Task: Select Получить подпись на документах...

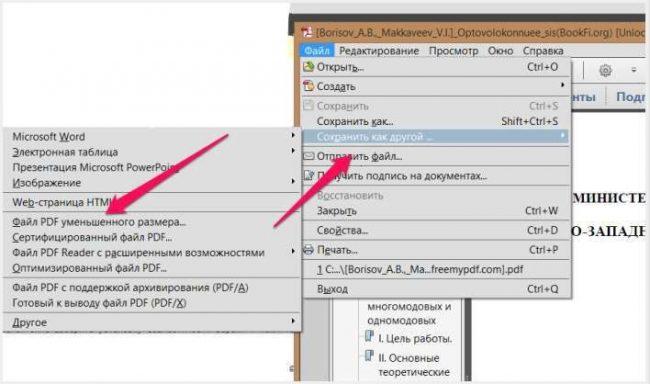Action: (436, 176)
